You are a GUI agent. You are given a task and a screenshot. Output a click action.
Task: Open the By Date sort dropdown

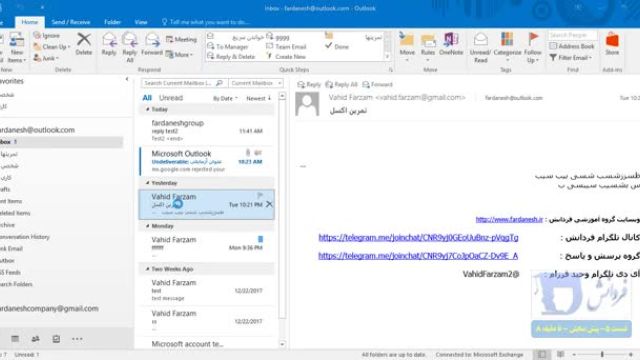coord(225,98)
